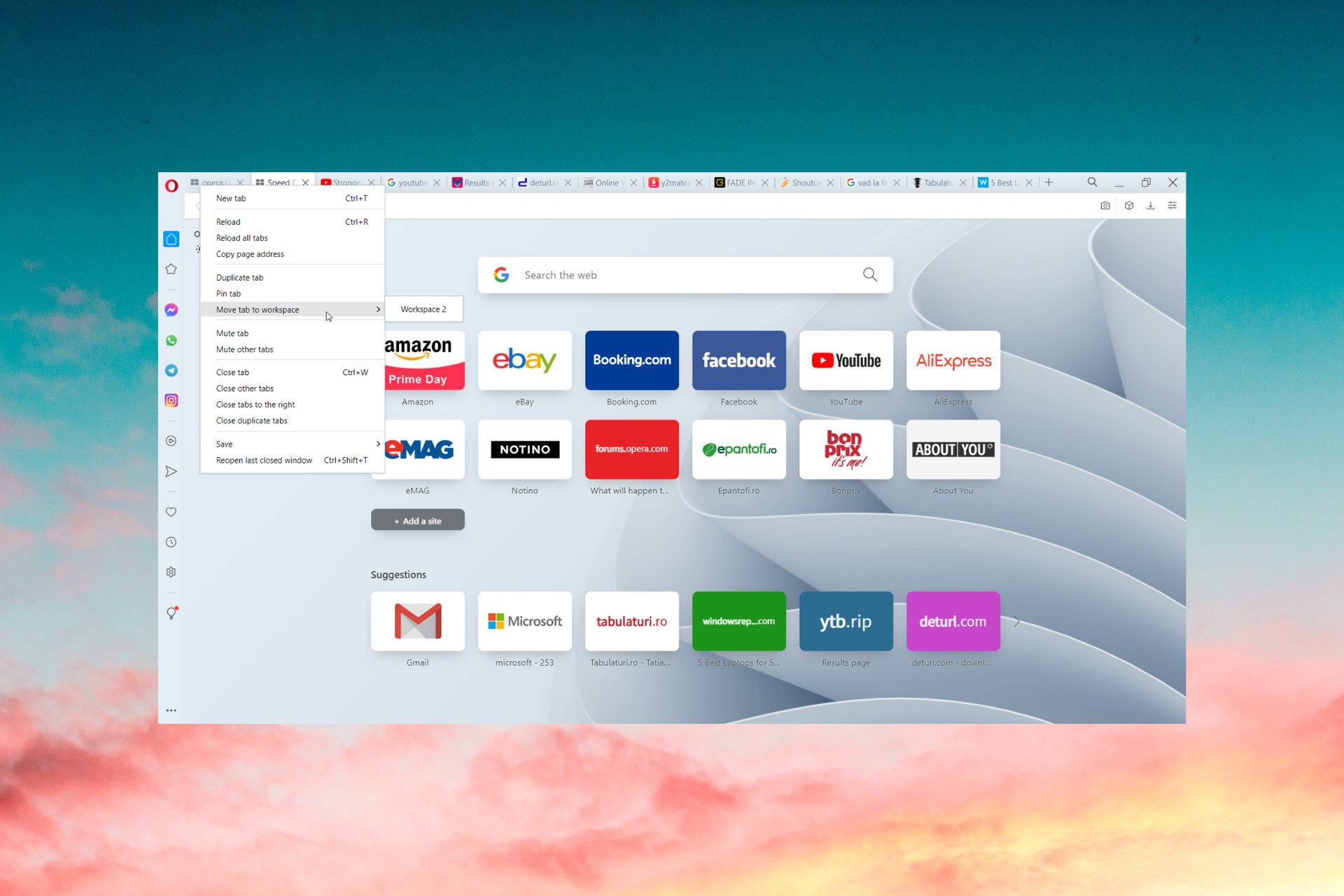Click the Google Search input field
Viewport: 1344px width, 896px height.
coord(685,274)
